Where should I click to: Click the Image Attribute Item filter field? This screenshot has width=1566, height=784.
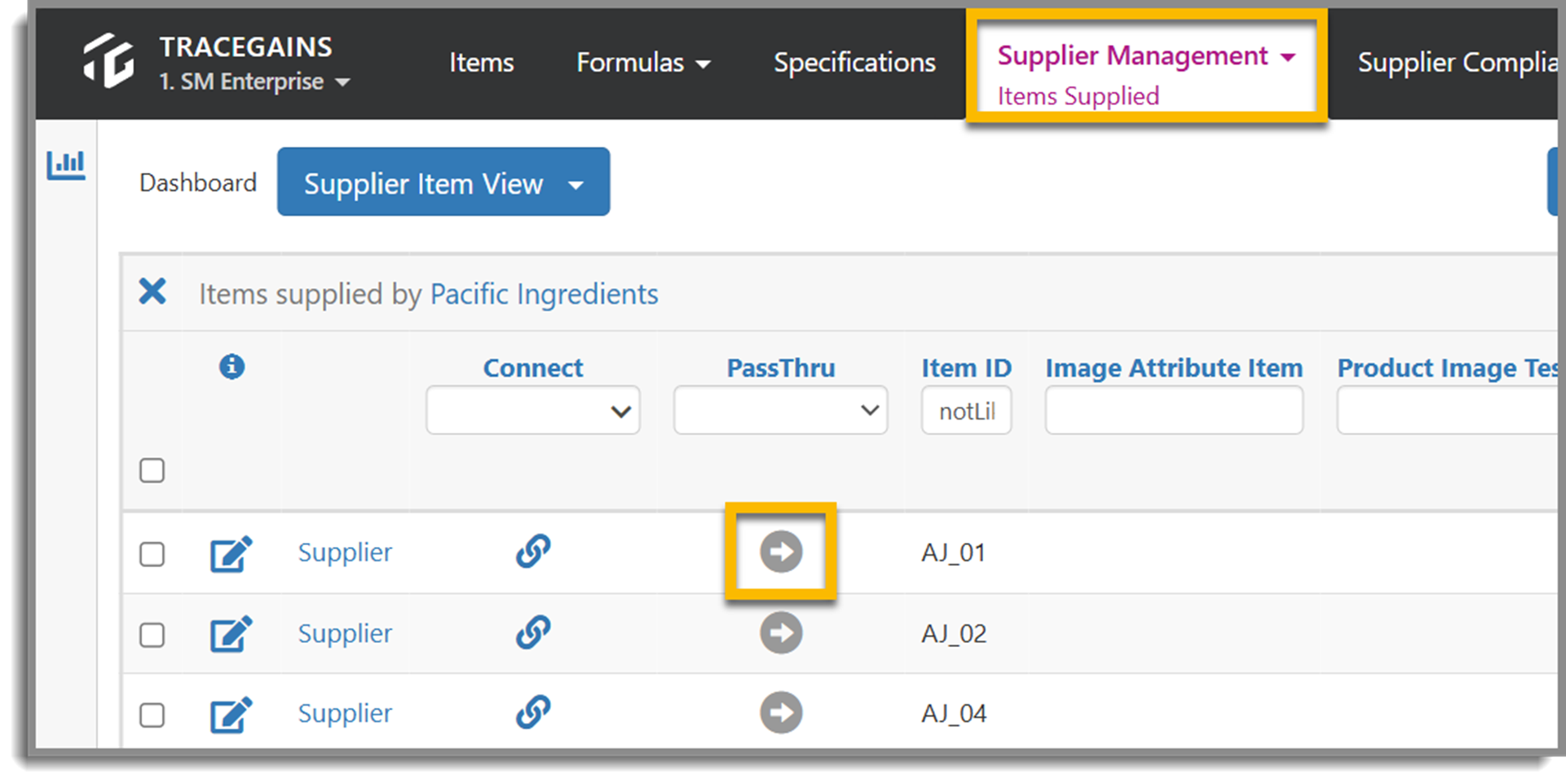1174,410
